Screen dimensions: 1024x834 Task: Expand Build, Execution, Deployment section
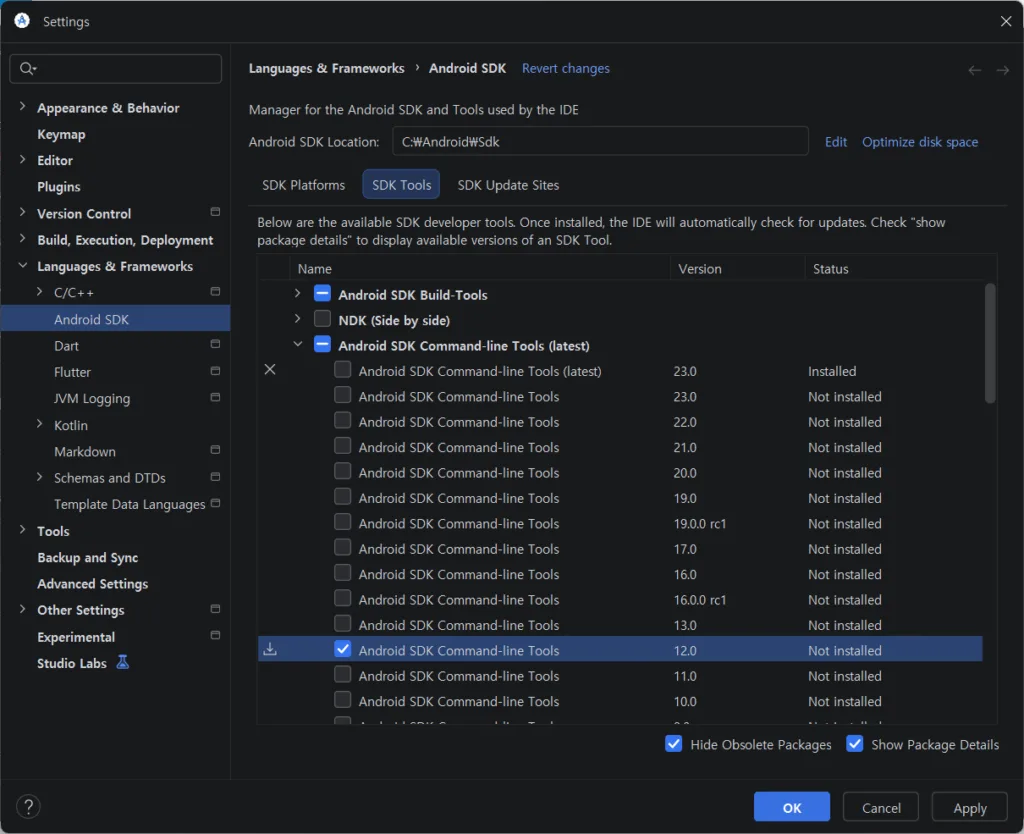(22, 239)
